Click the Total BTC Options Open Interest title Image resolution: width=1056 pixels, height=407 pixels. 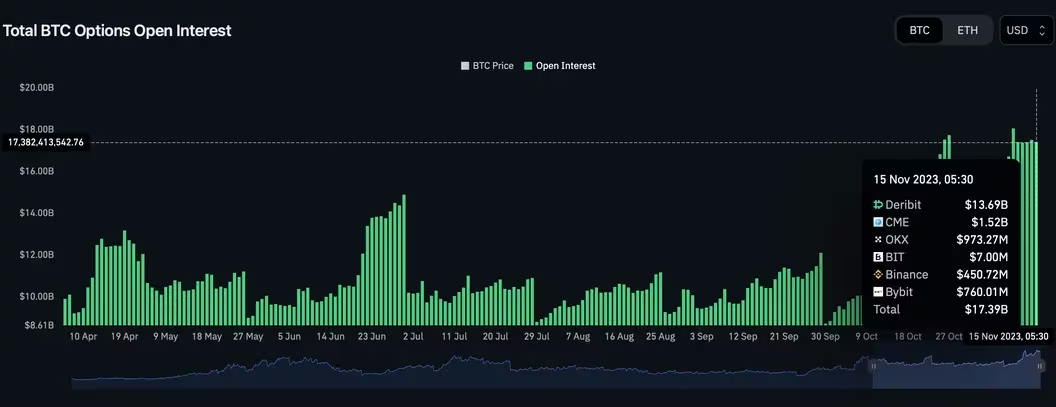(117, 31)
